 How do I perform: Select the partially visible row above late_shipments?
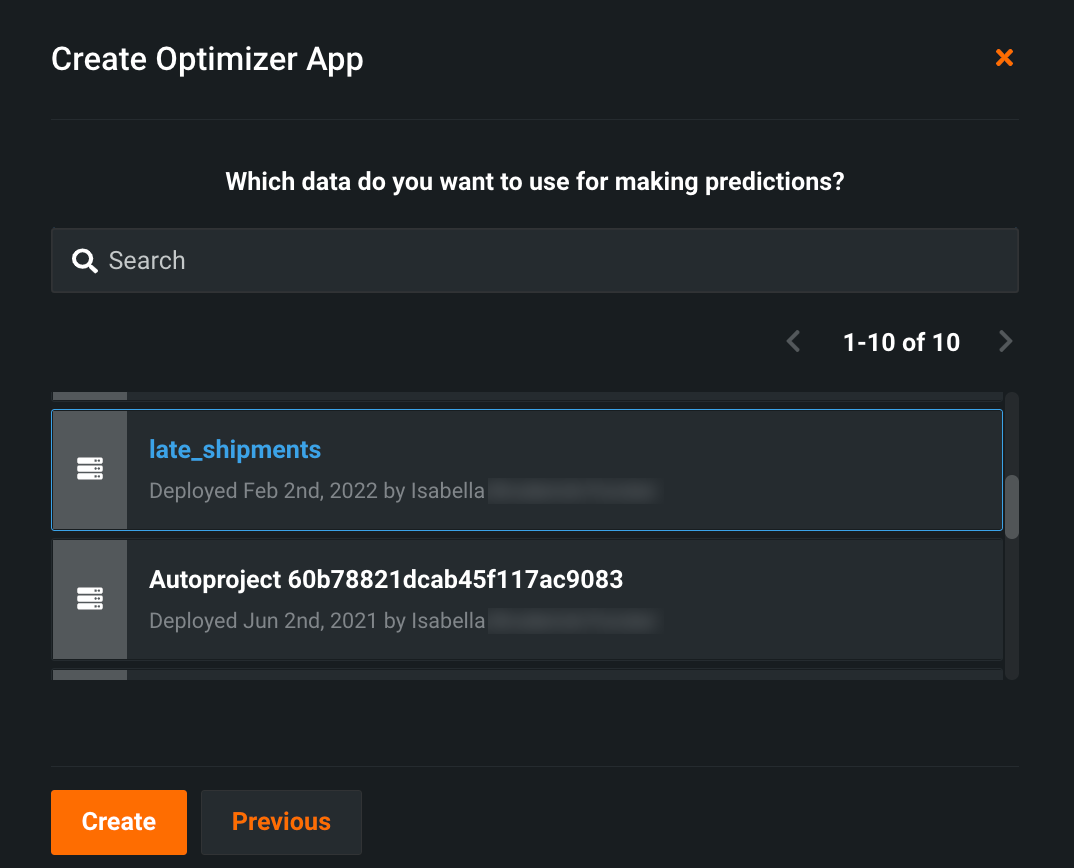tap(527, 396)
